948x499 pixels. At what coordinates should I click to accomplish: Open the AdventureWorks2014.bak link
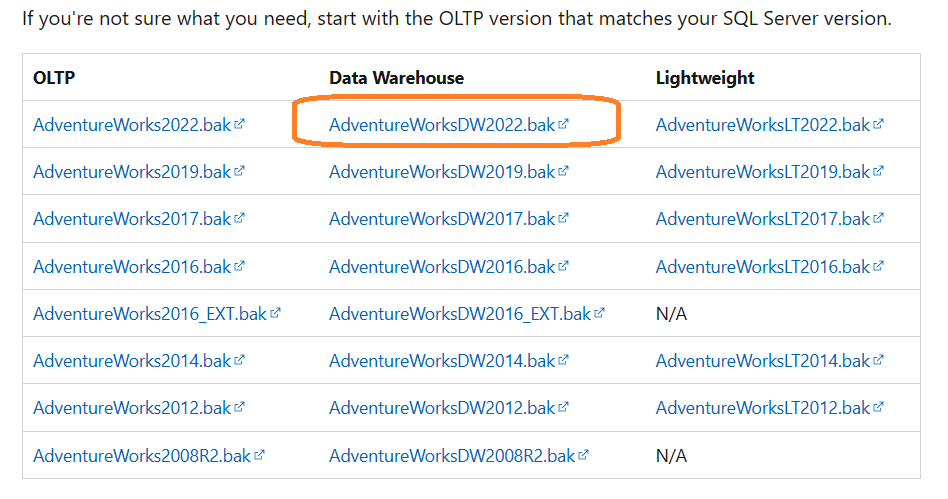click(x=132, y=361)
